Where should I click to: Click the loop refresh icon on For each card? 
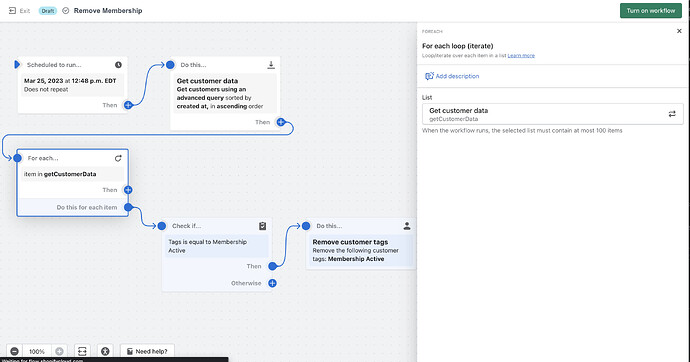pos(118,158)
